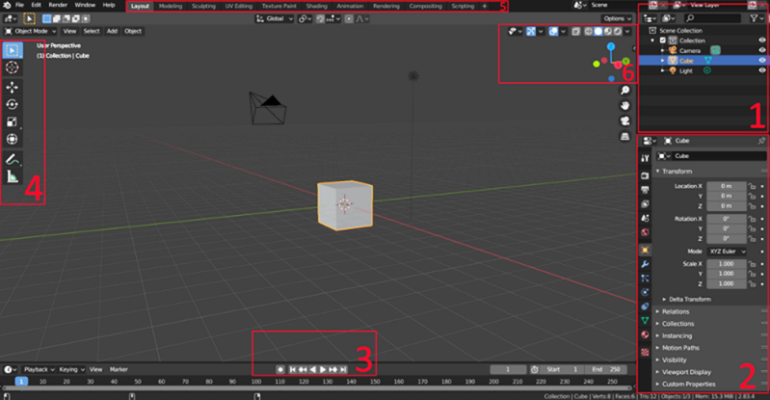Viewport: 770px width, 400px height.
Task: Select the Move tool in left toolbar
Action: 12,87
